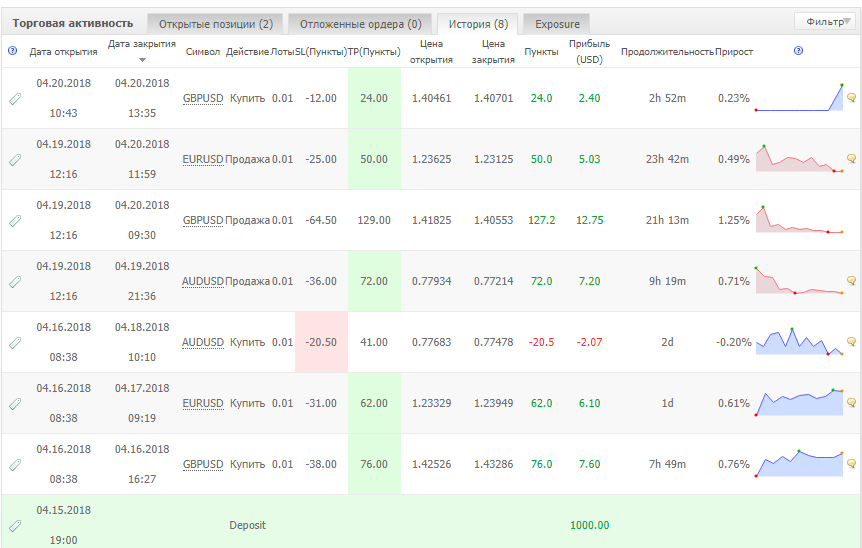Open growth chart for 0.49% trade

pos(799,159)
